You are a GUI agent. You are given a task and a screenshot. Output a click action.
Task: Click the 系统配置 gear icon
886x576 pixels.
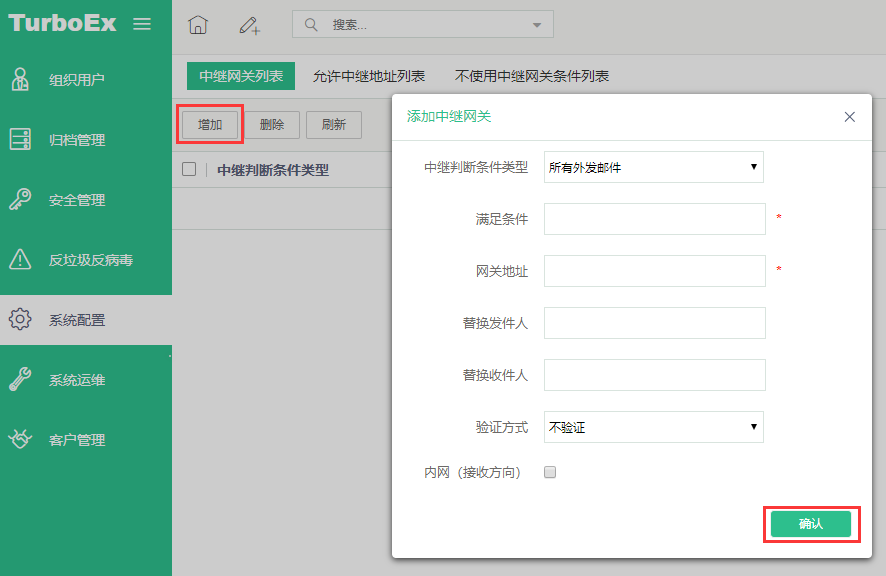point(20,319)
